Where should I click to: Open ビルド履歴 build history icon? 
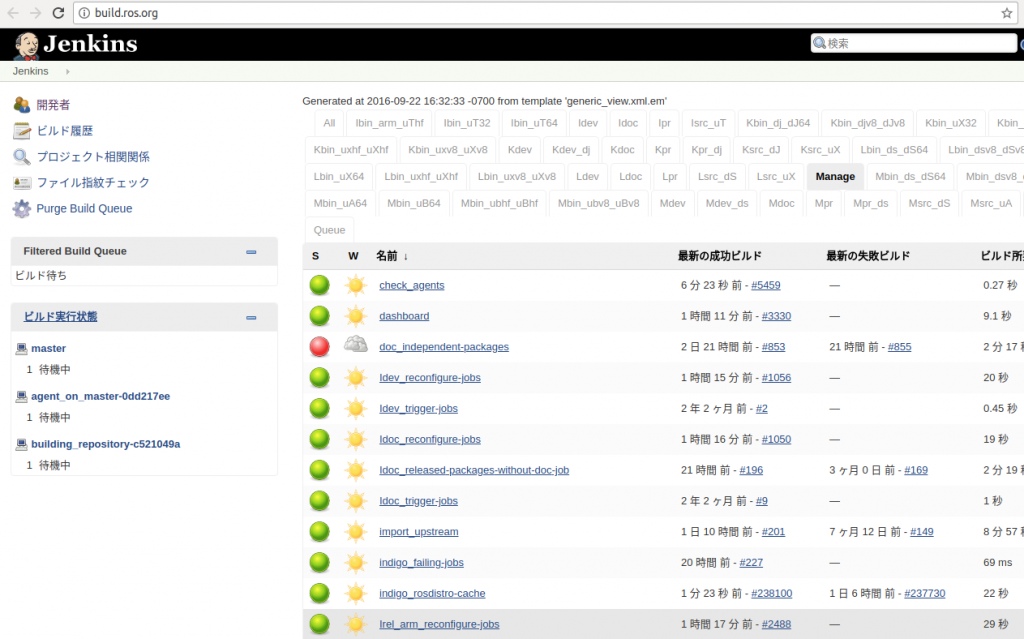coord(21,131)
